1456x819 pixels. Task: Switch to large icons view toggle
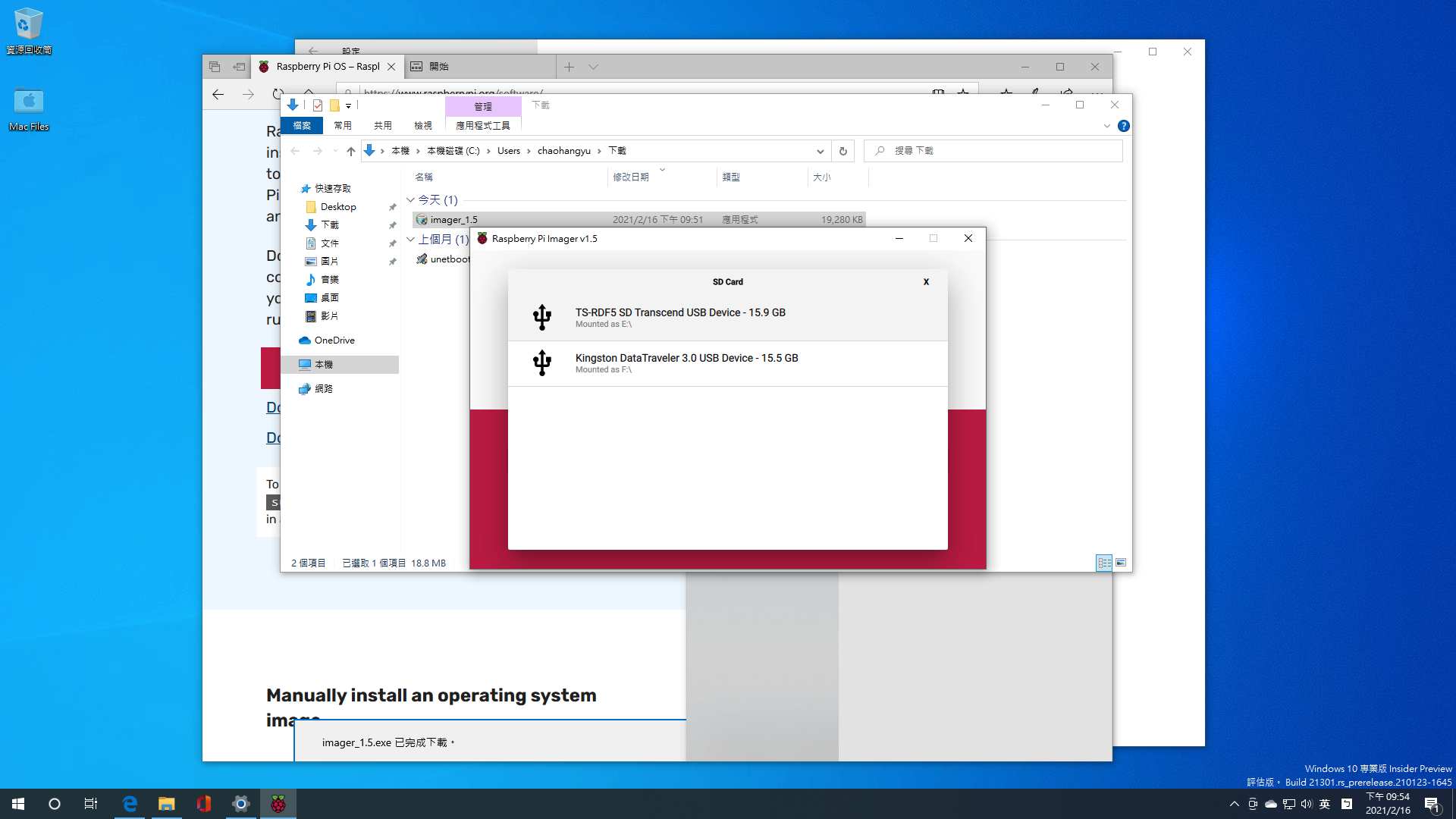[1121, 563]
